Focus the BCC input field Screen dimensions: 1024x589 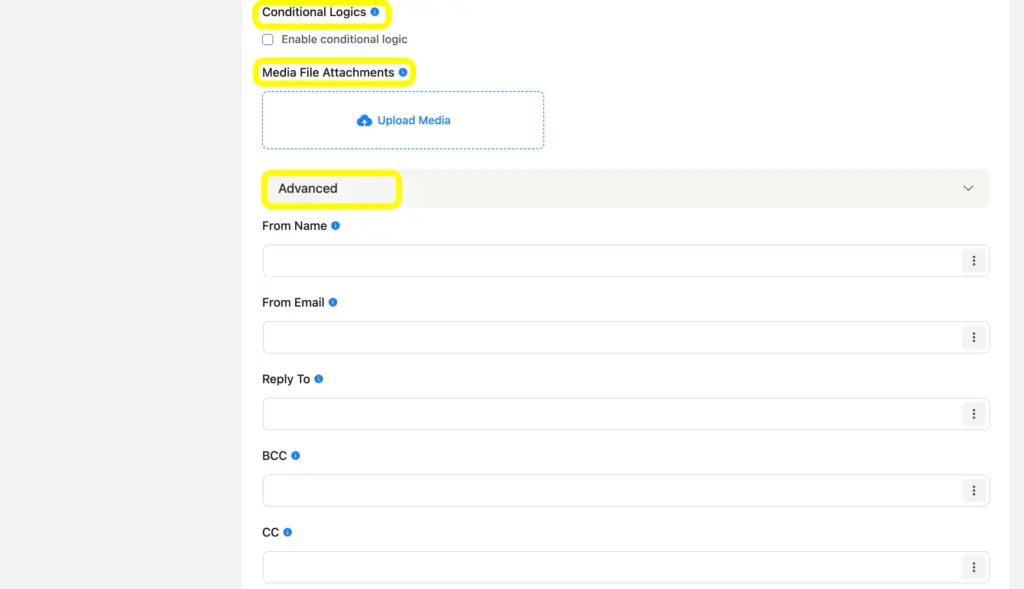tap(626, 490)
